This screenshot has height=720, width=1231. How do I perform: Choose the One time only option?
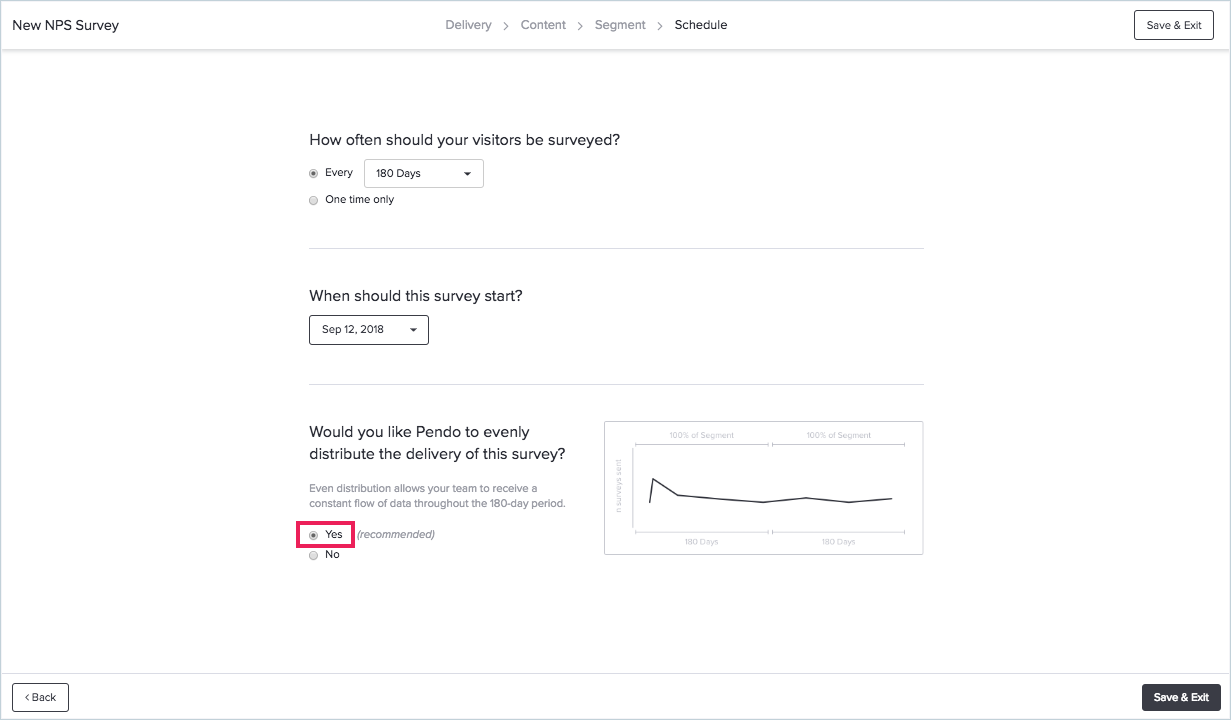click(x=314, y=200)
